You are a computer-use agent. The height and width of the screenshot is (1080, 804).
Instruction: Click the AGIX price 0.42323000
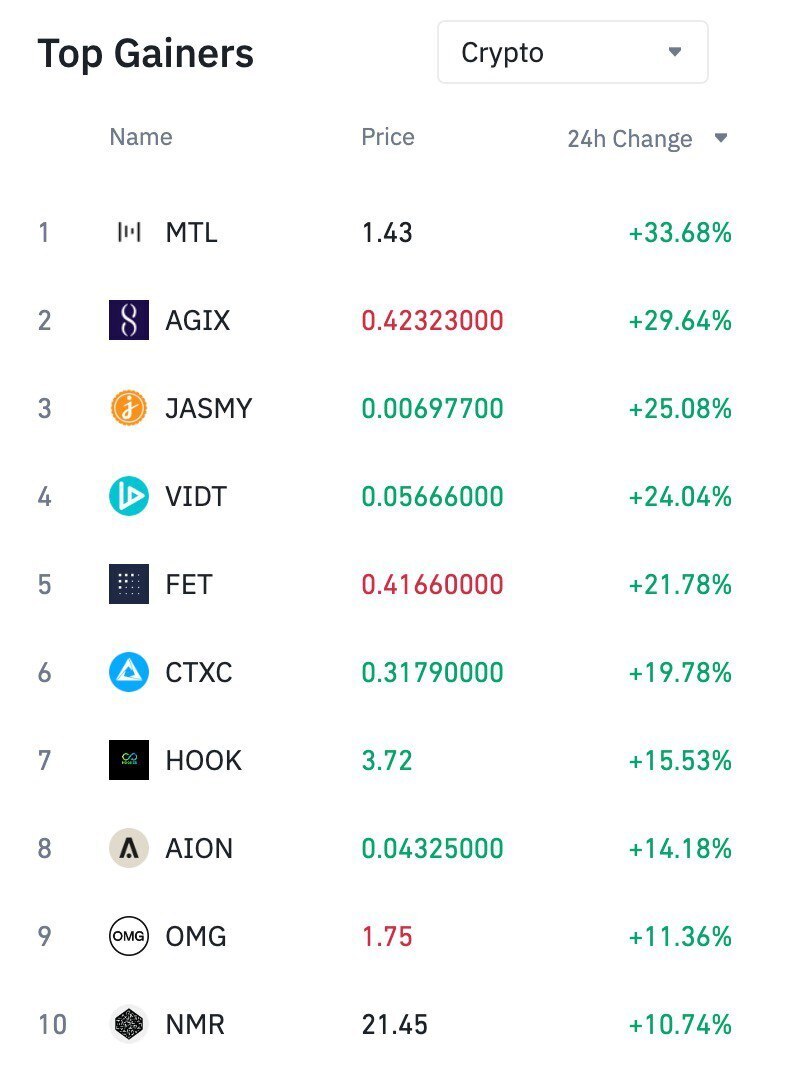pyautogui.click(x=432, y=321)
